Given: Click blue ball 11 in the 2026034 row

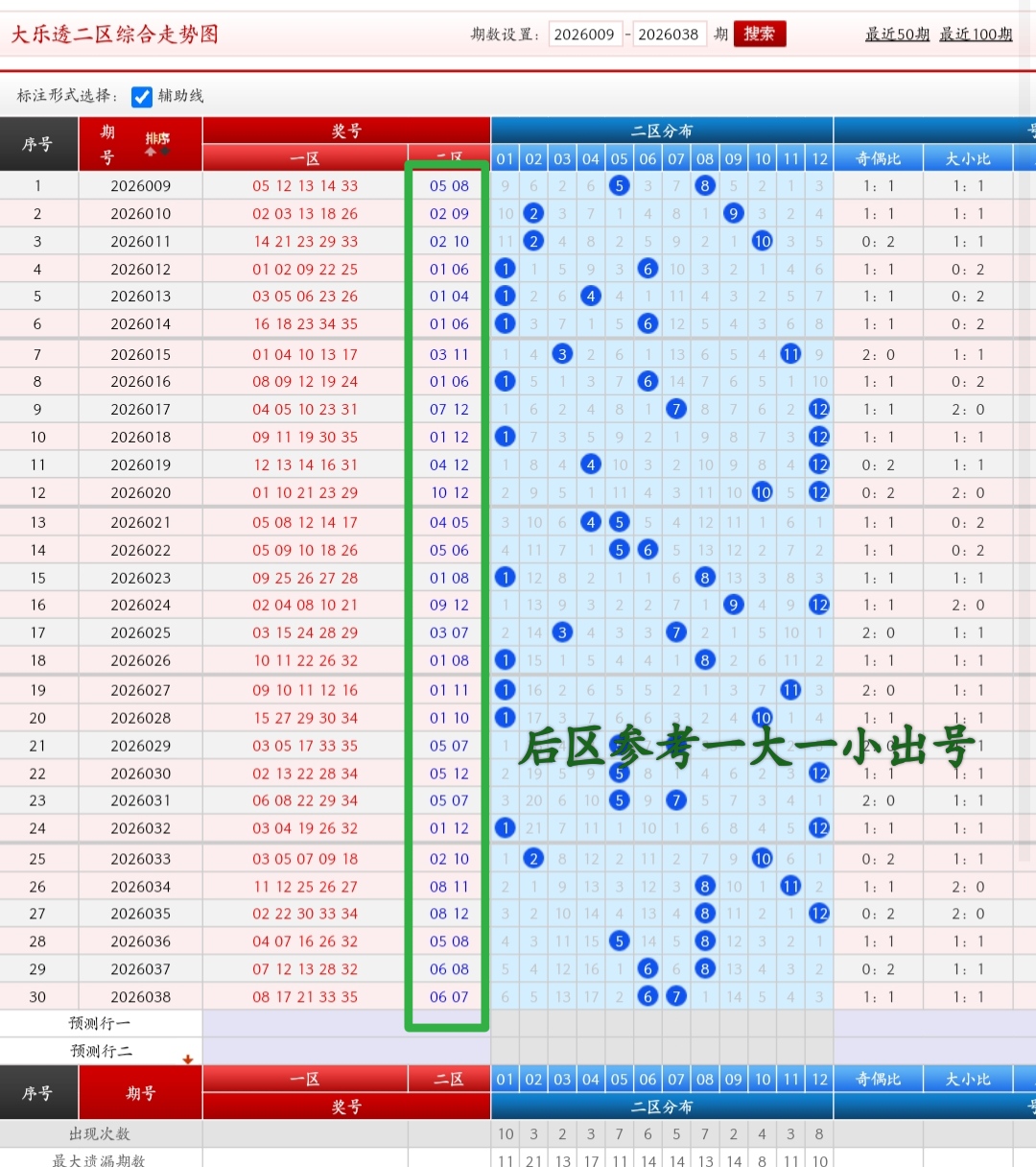Looking at the screenshot, I should coord(790,887).
